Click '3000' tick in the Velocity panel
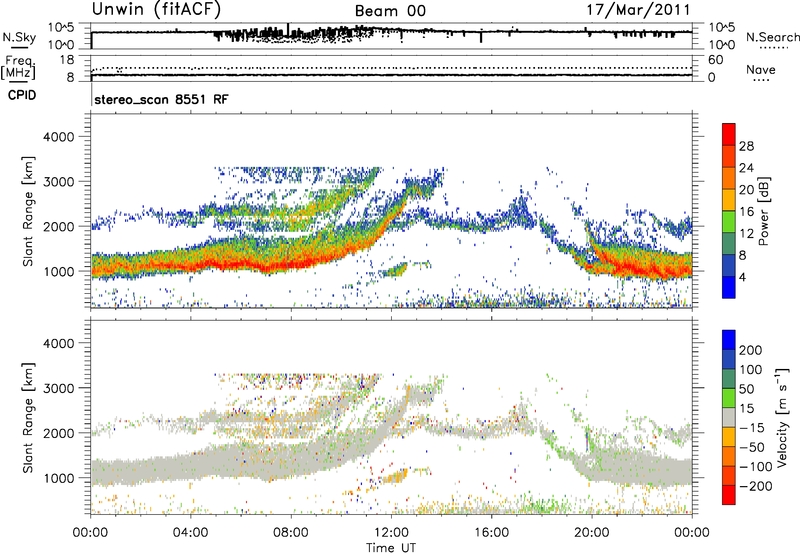 [58, 388]
